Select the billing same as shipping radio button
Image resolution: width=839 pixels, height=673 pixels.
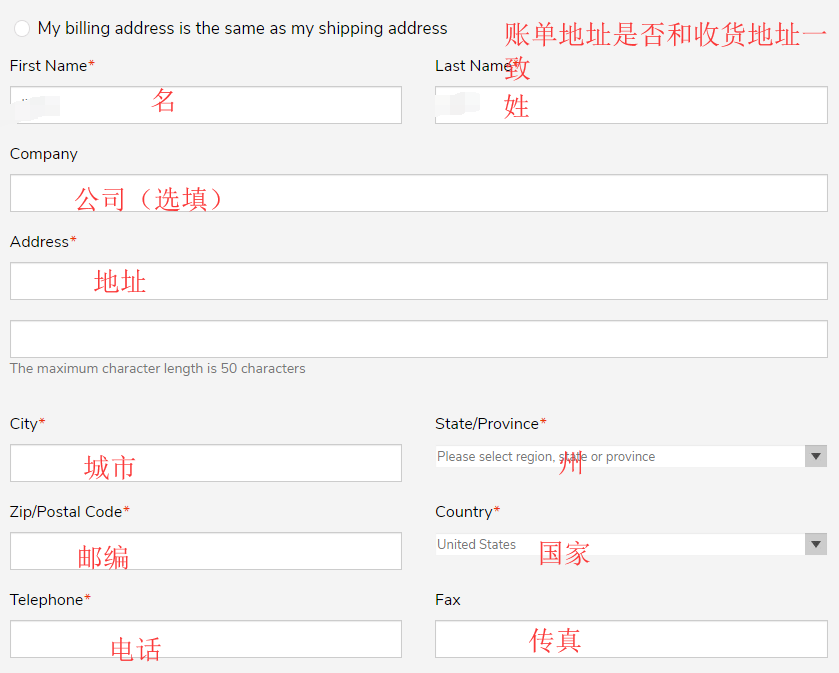(x=22, y=28)
